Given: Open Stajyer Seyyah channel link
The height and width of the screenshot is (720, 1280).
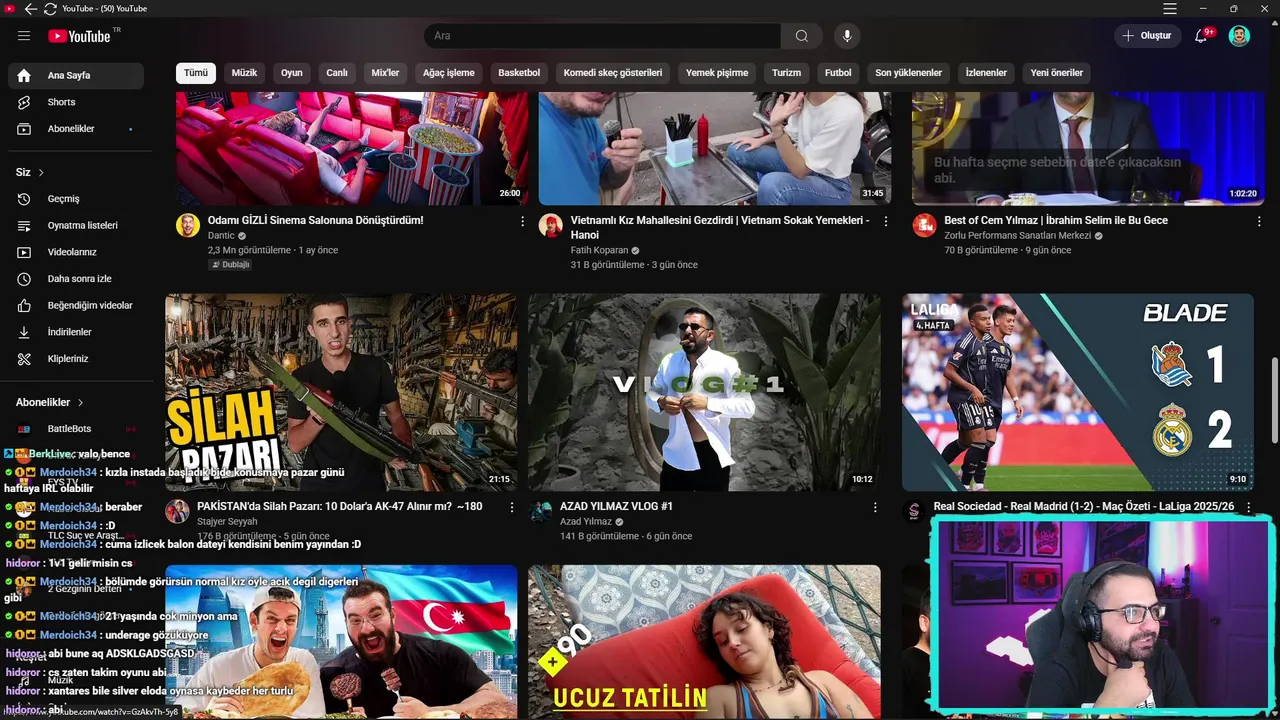Looking at the screenshot, I should (x=227, y=522).
